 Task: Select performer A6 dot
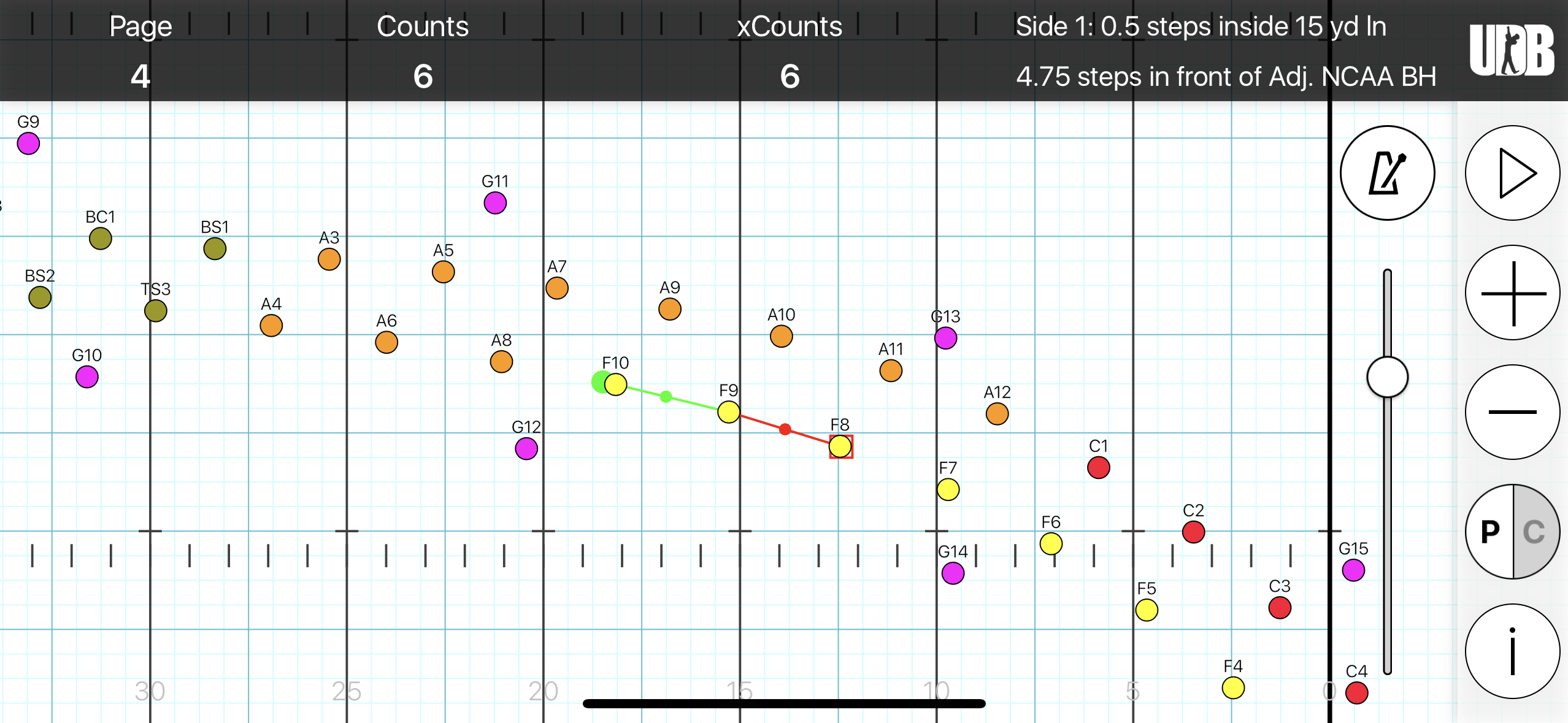(386, 342)
